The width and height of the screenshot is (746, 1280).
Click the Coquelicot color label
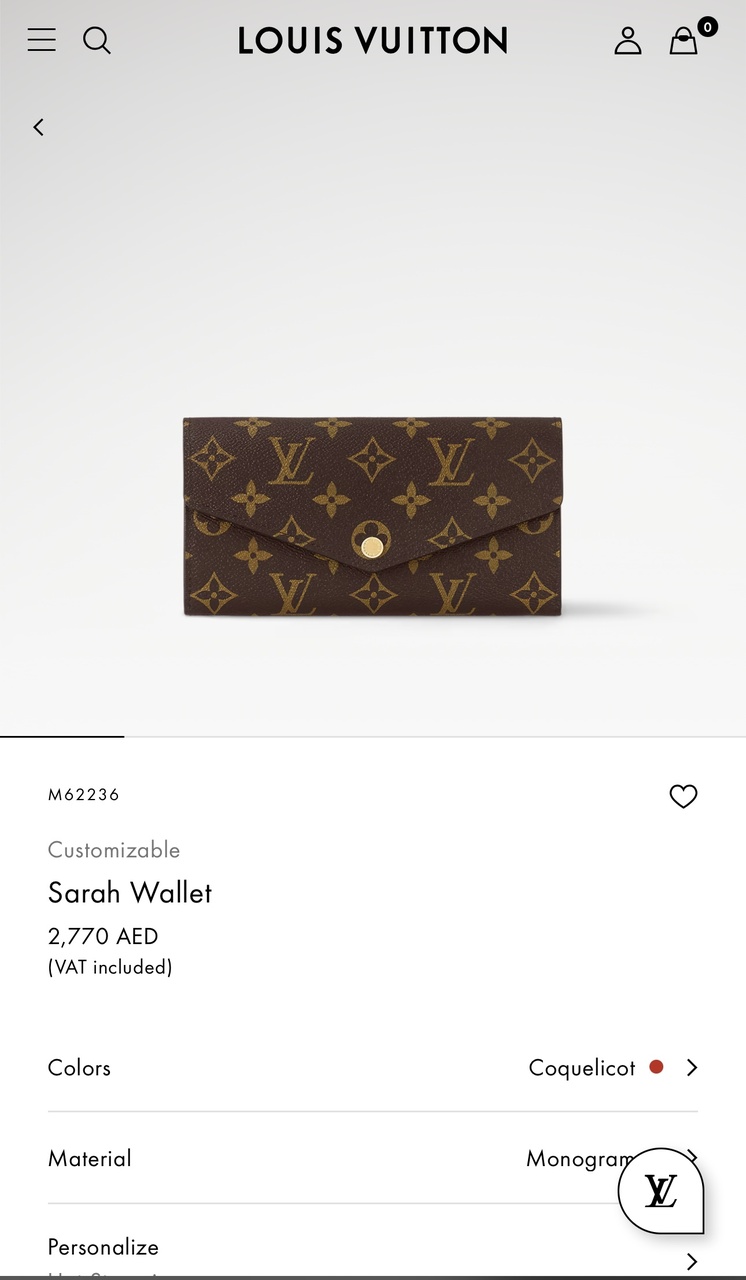coord(582,1067)
